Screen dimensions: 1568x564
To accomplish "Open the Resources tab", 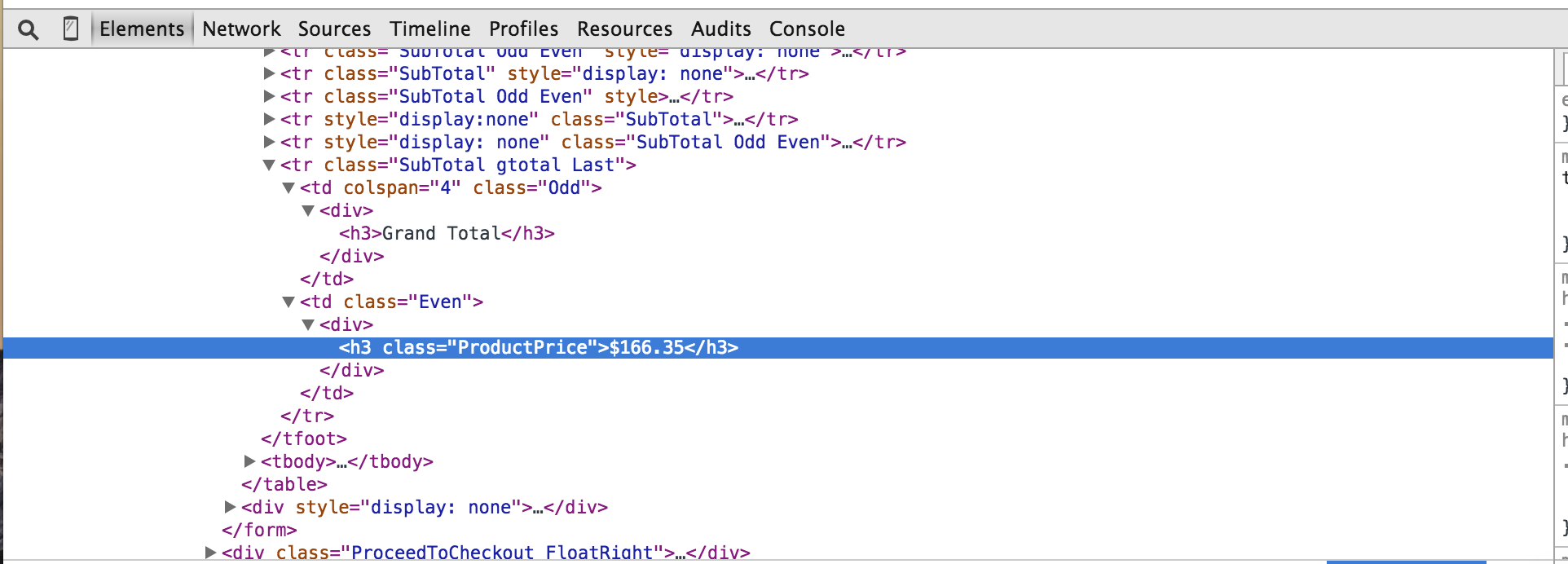I will (624, 29).
